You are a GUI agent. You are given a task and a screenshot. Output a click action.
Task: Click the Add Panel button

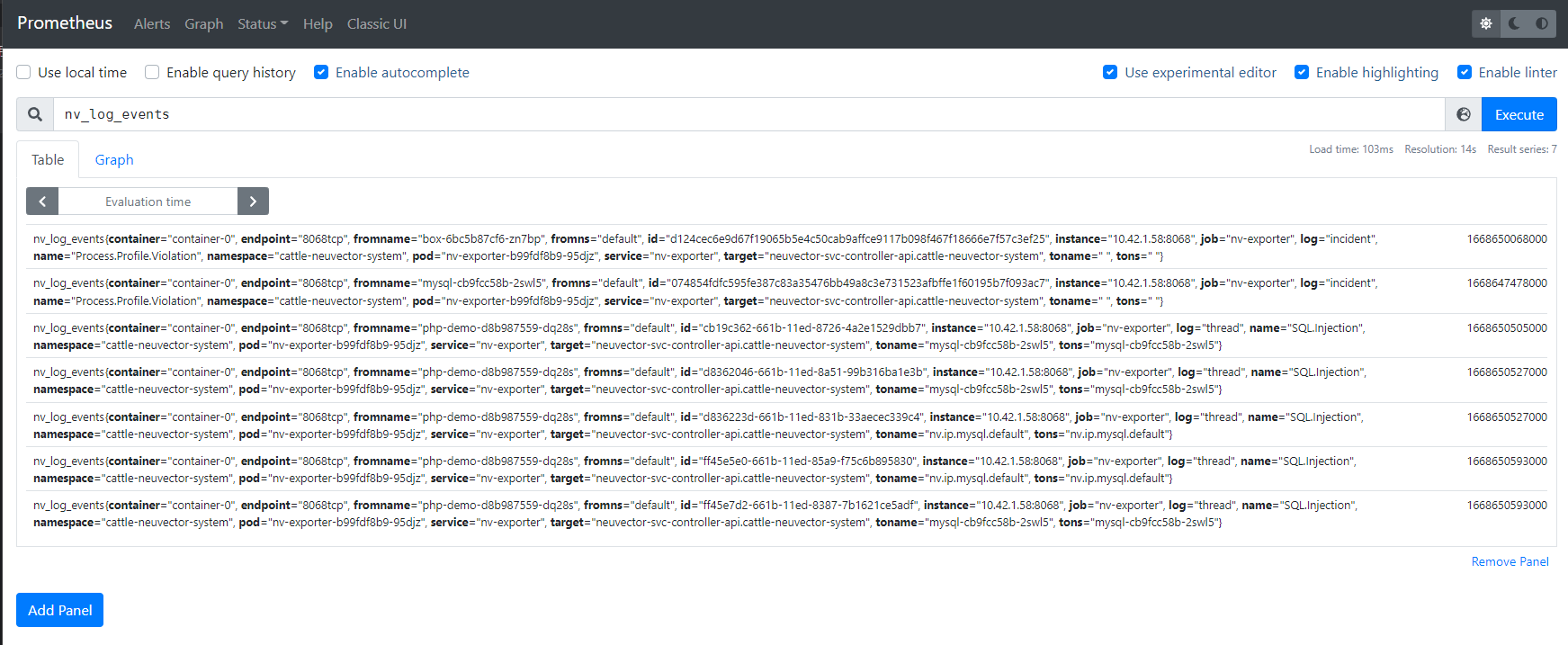pos(60,610)
